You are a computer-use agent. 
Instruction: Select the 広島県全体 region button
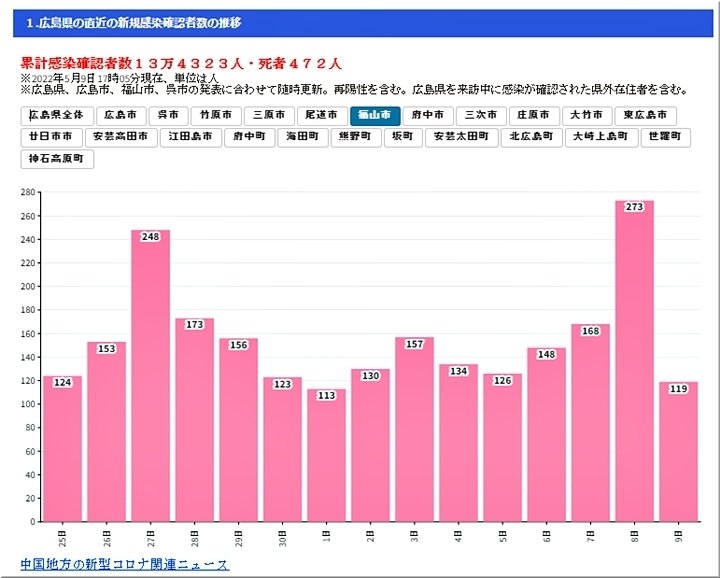59,116
